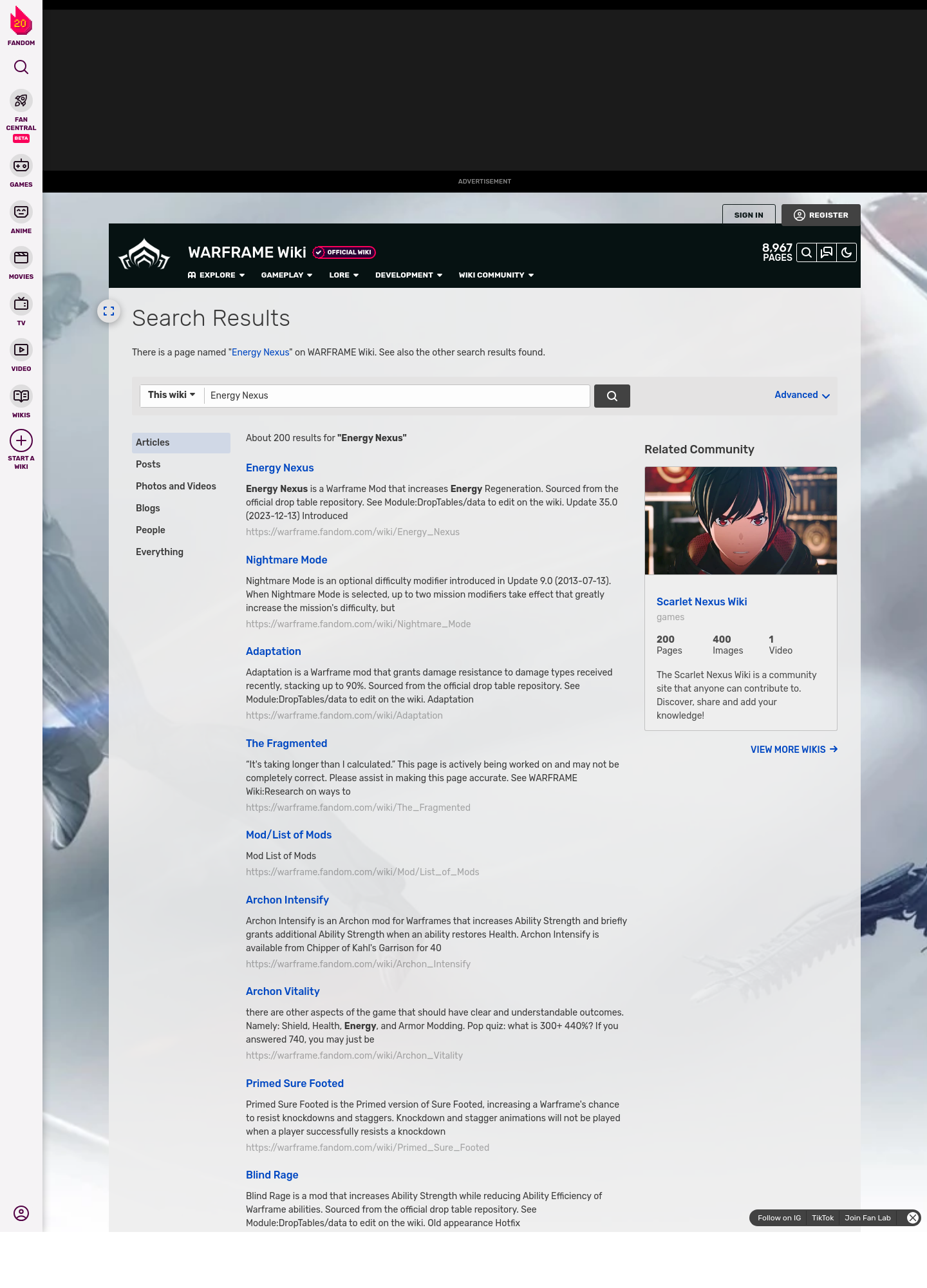Click the WARFRAME Wiki title
Image resolution: width=927 pixels, height=1288 pixels.
point(247,252)
